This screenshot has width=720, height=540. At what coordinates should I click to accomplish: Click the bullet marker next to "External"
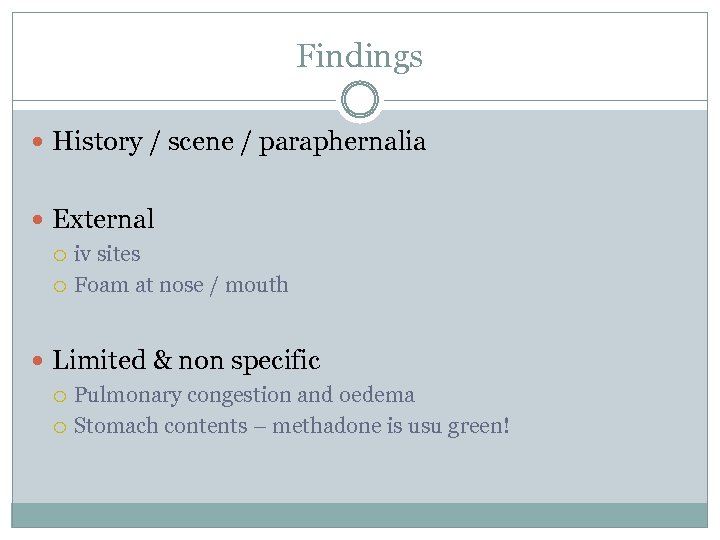point(38,219)
